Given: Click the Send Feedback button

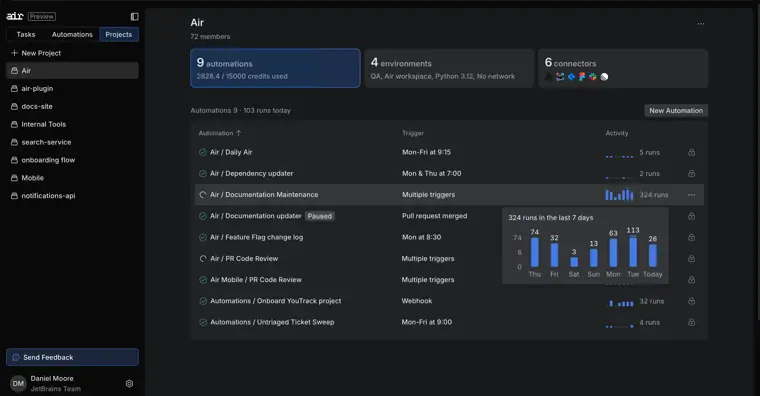Looking at the screenshot, I should [72, 357].
